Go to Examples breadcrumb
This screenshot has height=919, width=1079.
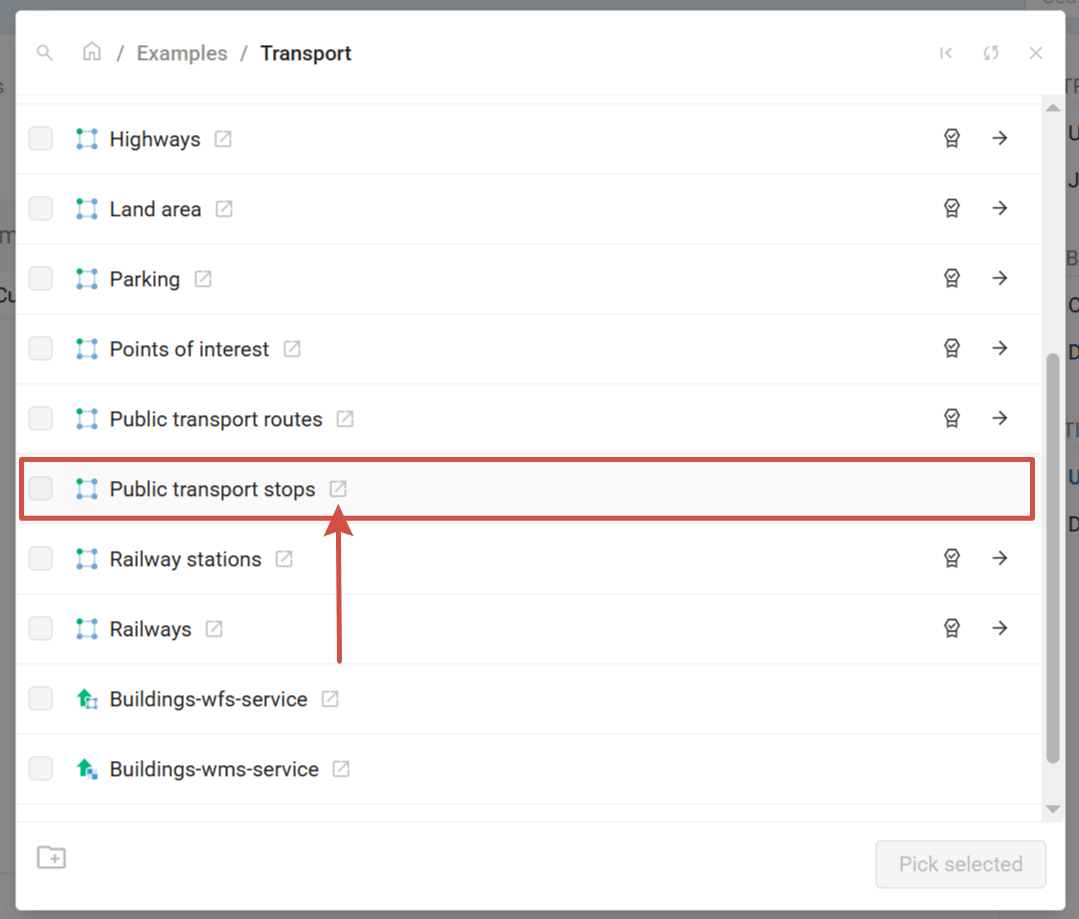point(182,53)
